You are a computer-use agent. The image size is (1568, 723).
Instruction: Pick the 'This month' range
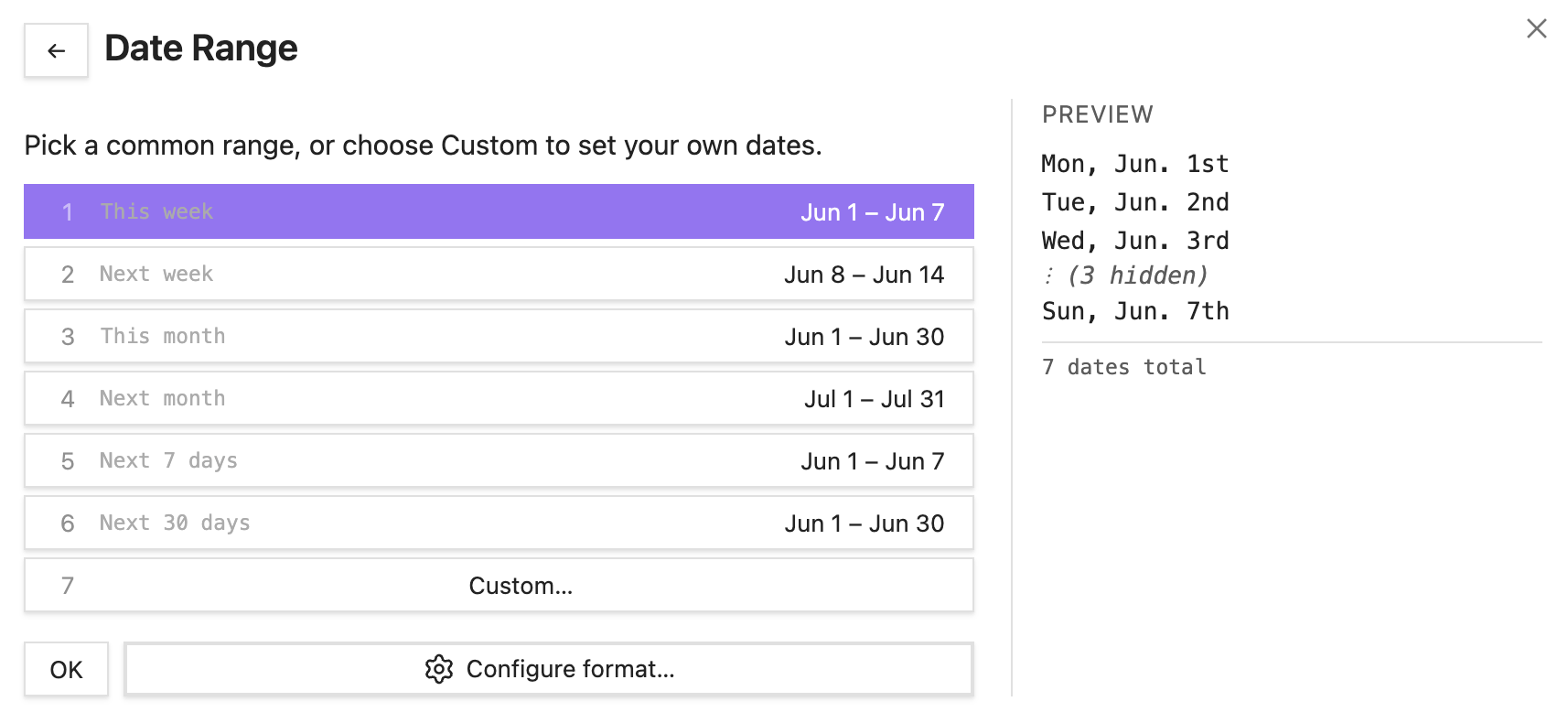(x=499, y=336)
